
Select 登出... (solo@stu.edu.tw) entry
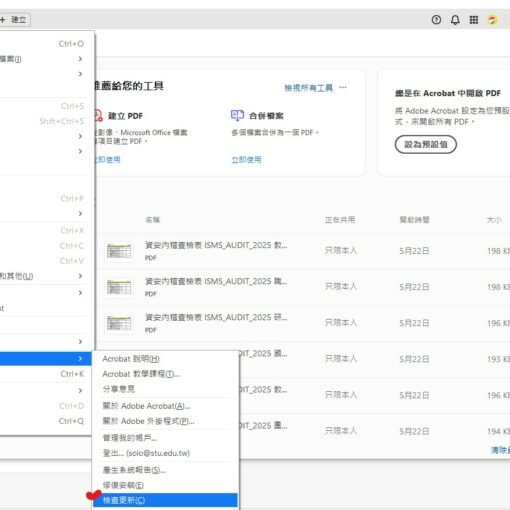tap(166, 453)
